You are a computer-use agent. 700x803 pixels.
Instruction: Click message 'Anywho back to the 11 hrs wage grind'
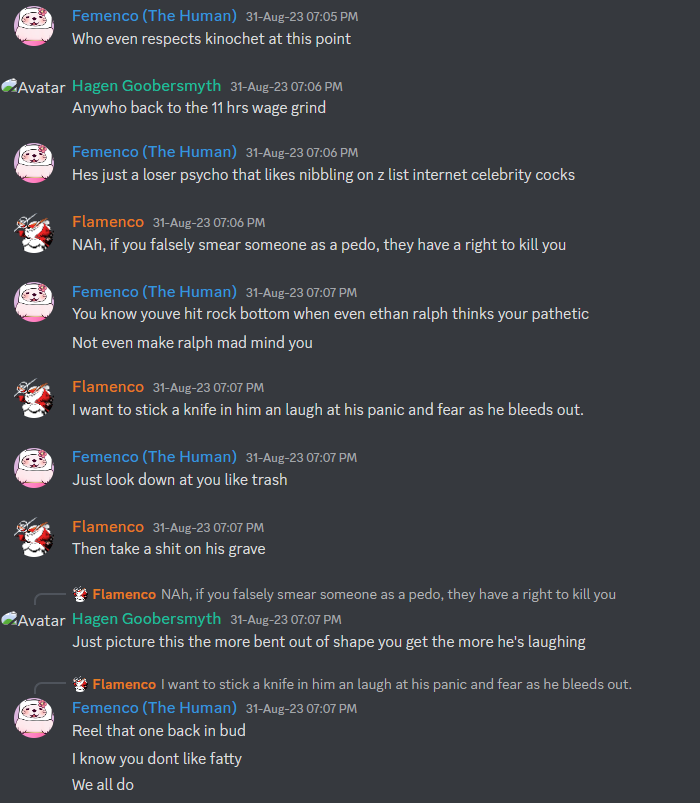click(x=199, y=108)
